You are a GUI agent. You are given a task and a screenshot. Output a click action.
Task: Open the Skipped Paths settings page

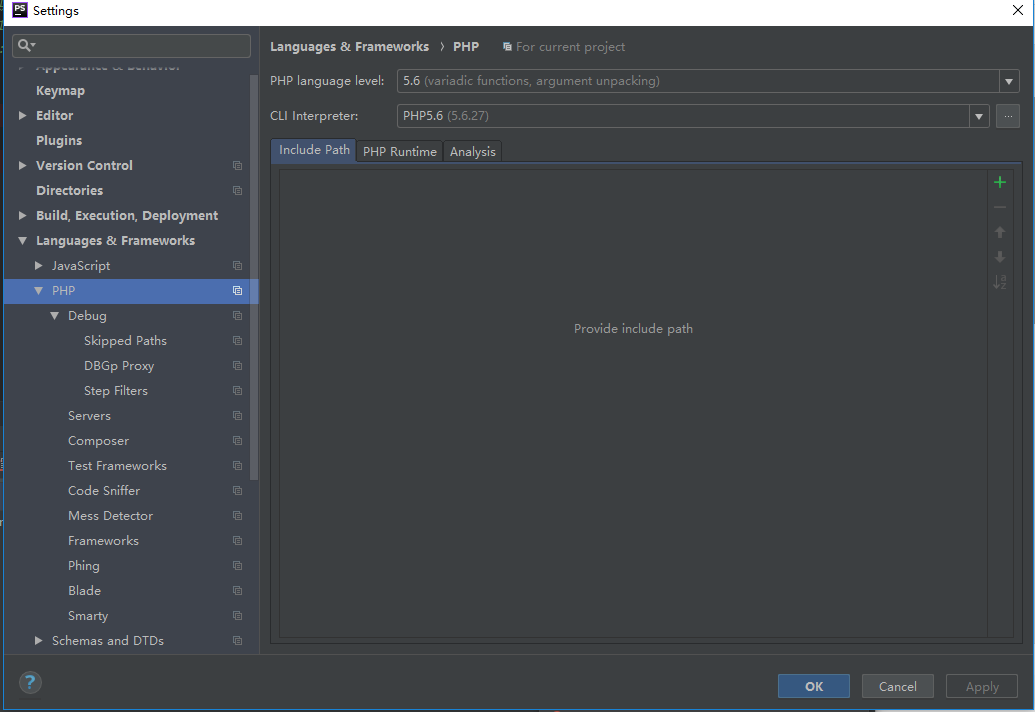coord(125,341)
